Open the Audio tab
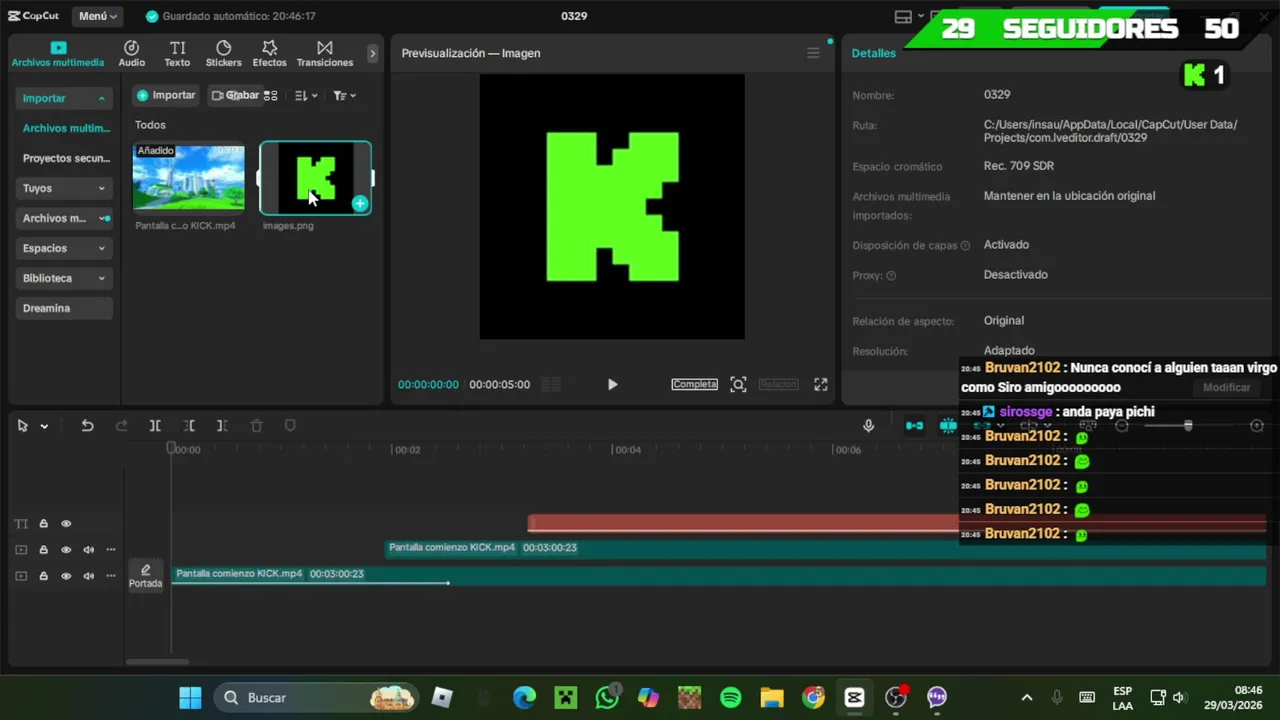 (x=131, y=54)
